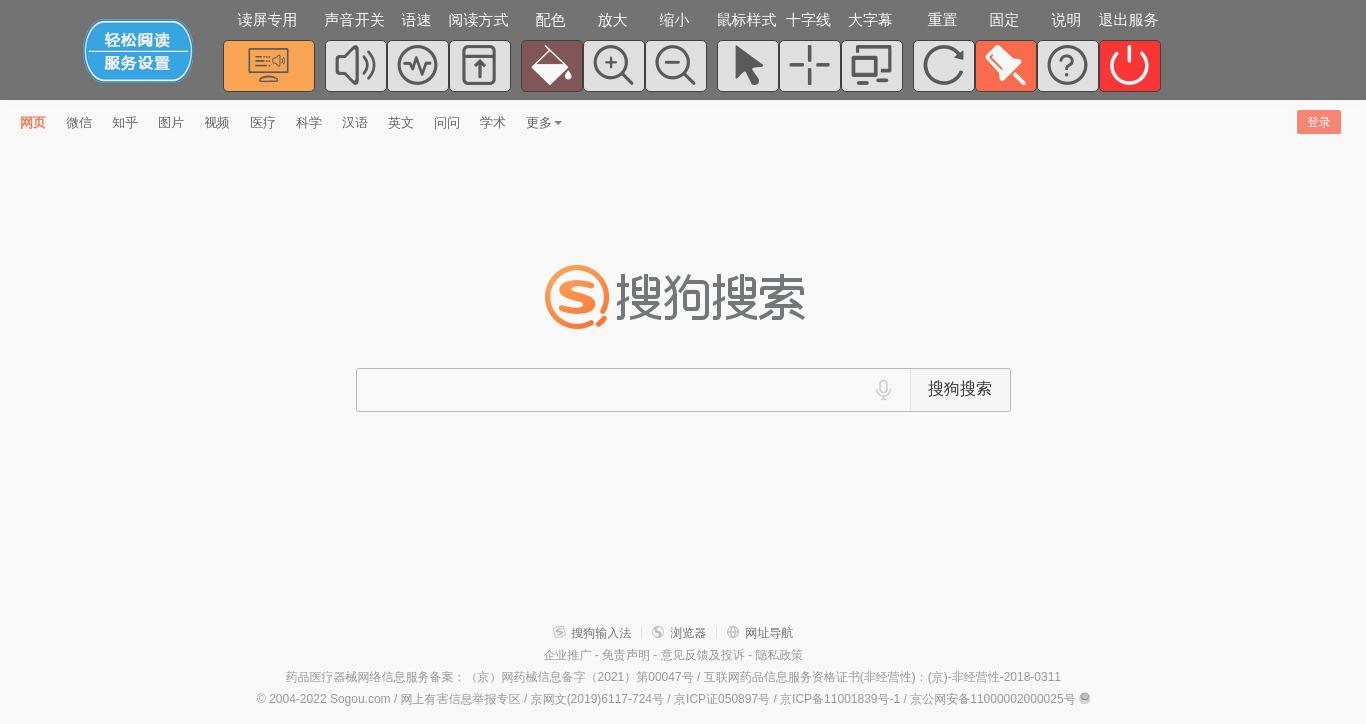The height and width of the screenshot is (724, 1366).
Task: Click the 轻松阅读 服务设置 badge
Action: pyautogui.click(x=138, y=51)
